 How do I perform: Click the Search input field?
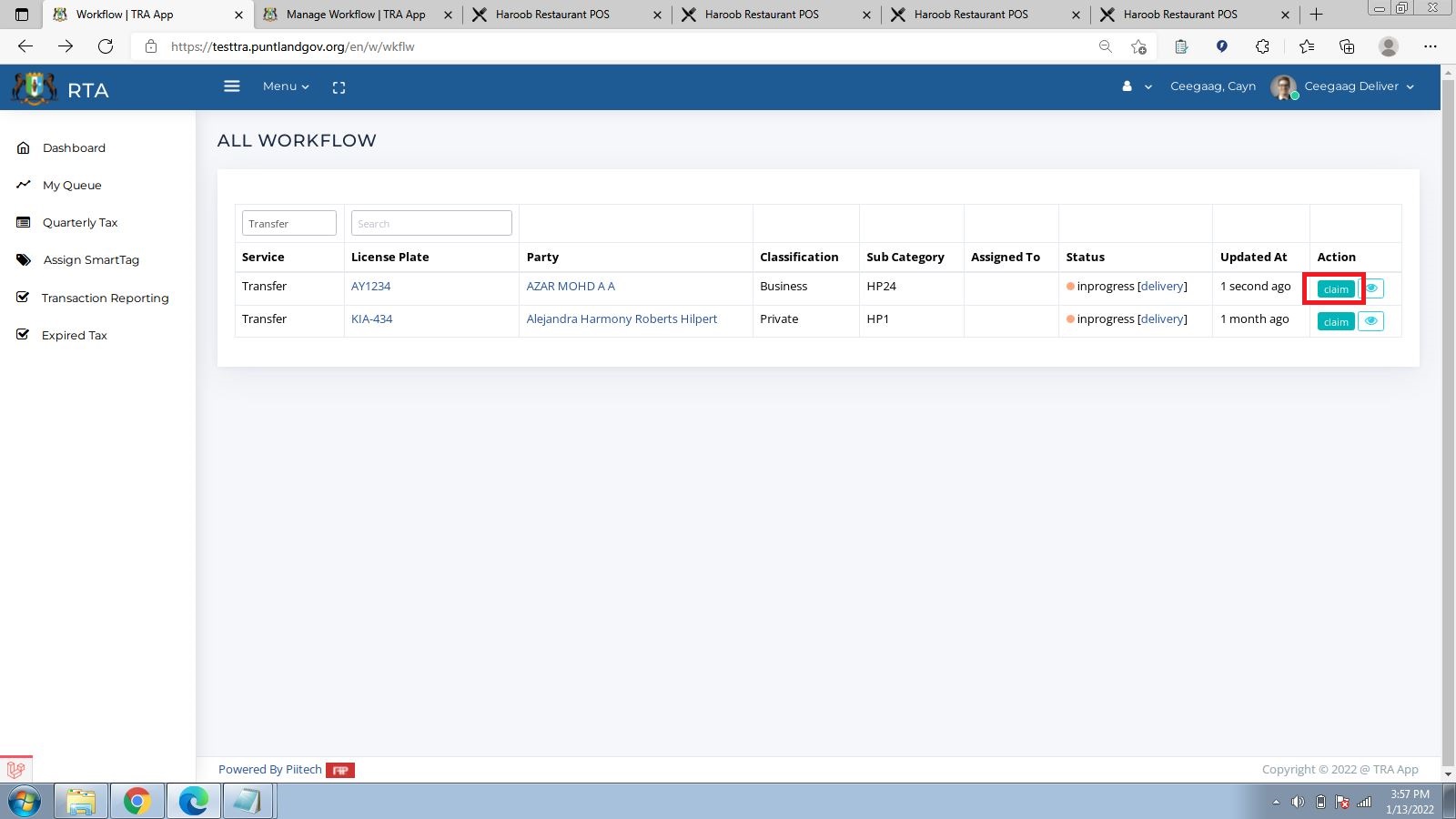point(431,223)
